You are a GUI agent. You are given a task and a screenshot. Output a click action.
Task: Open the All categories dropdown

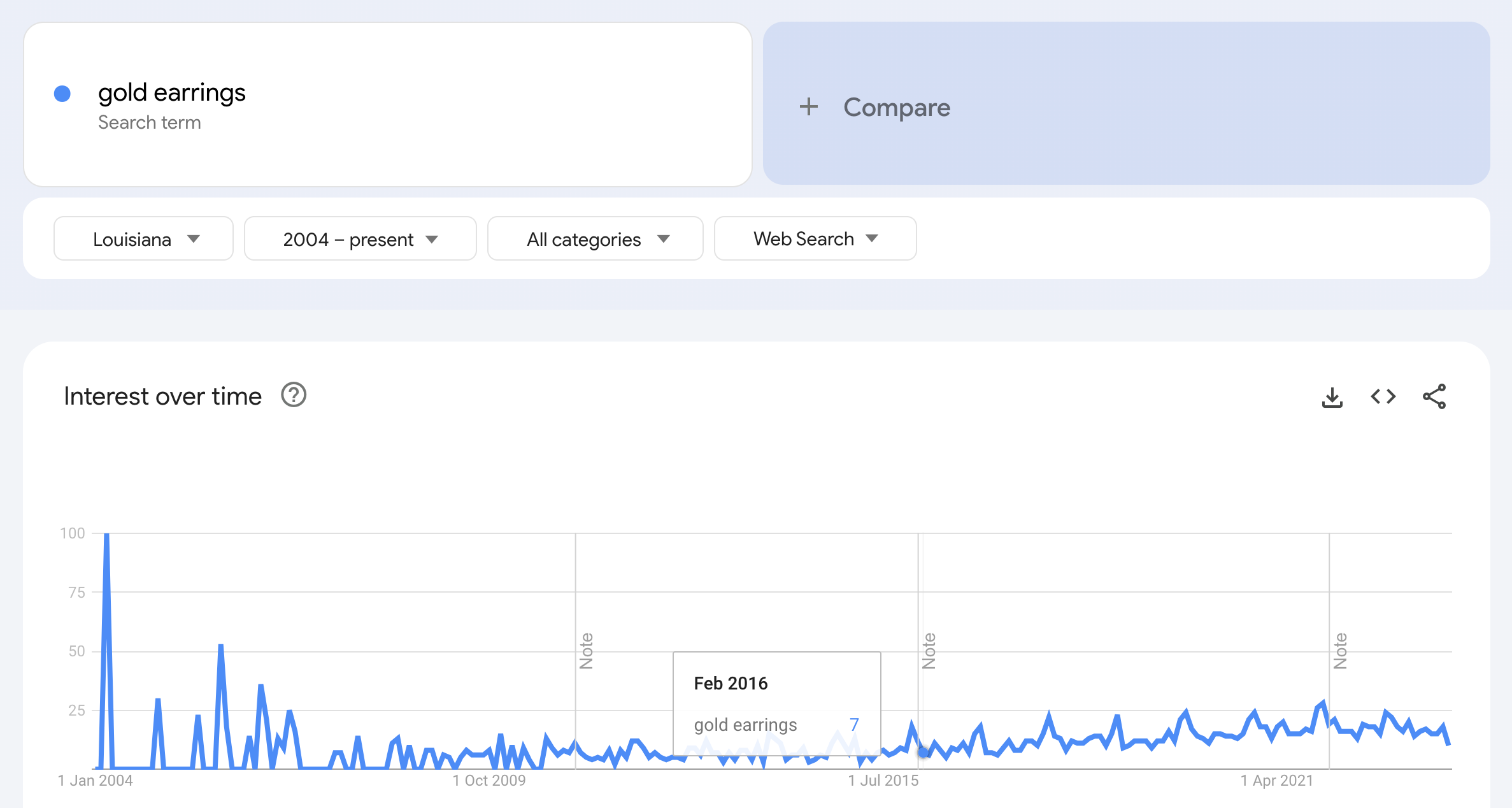595,239
